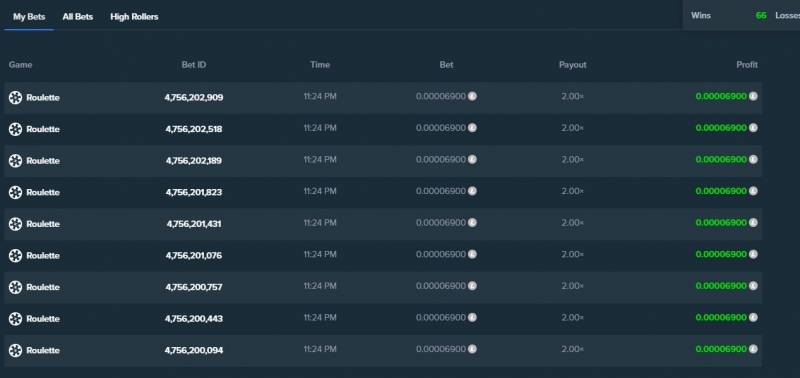Open bet ID 4,756,201,823
The width and height of the screenshot is (800, 378).
[194, 192]
